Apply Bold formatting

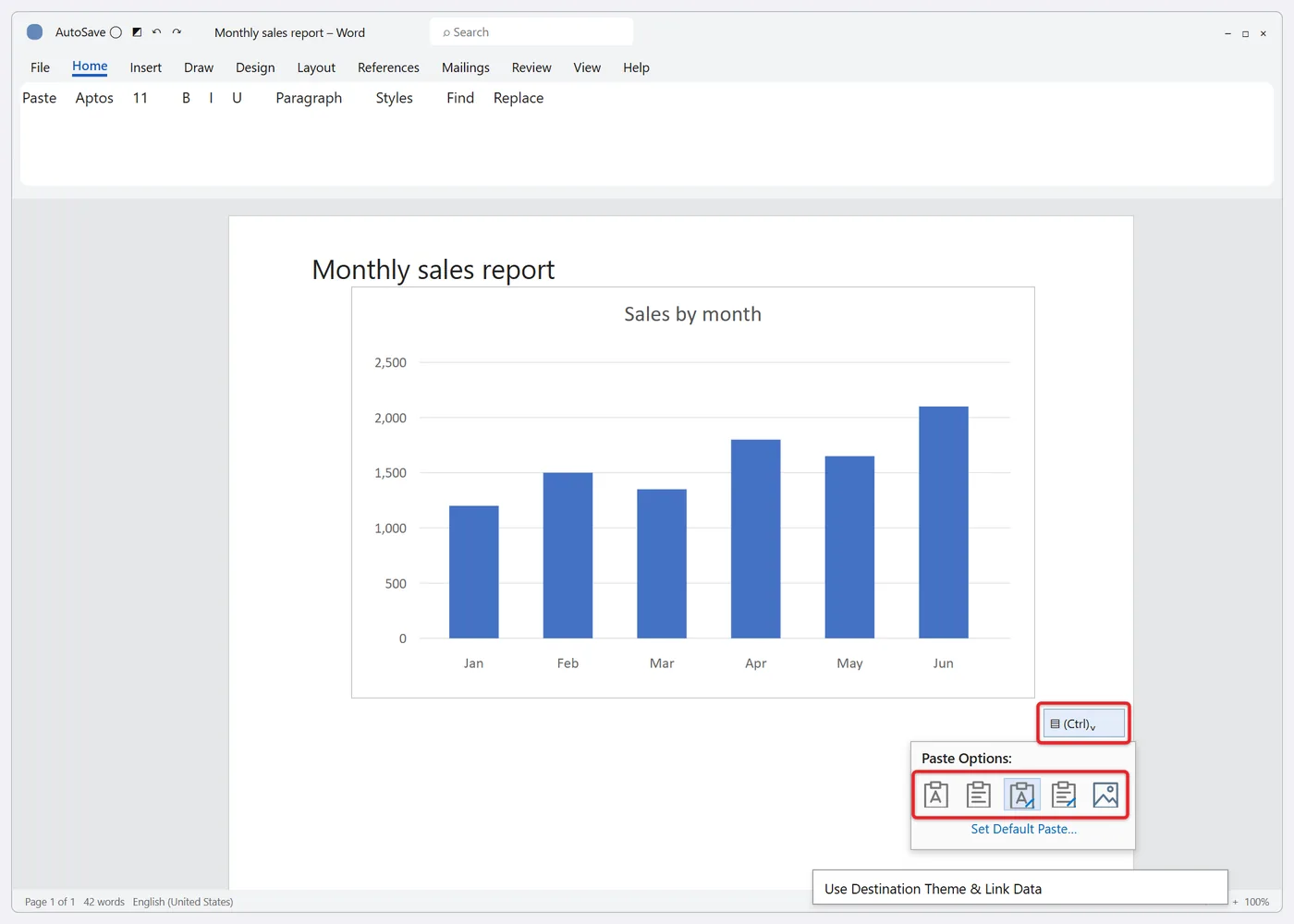coord(186,98)
